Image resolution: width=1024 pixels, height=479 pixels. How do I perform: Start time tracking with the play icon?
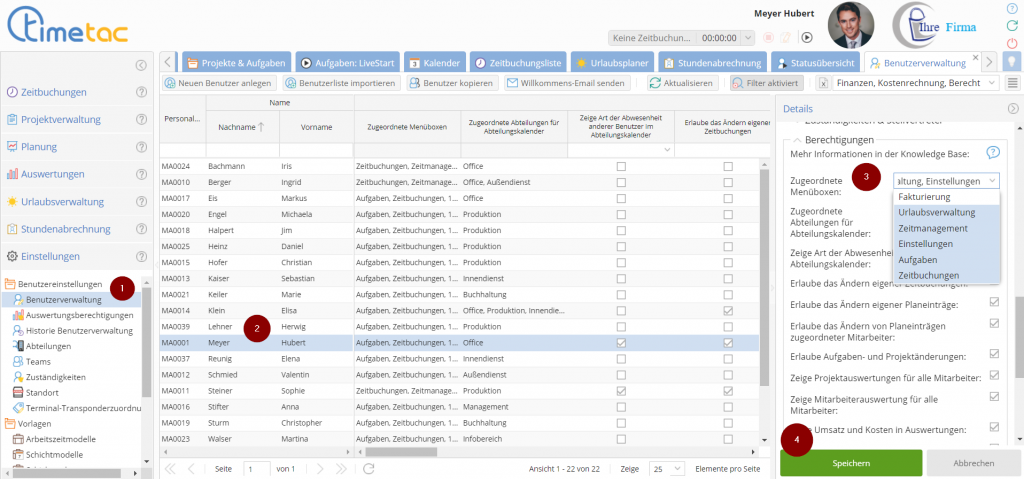(807, 37)
